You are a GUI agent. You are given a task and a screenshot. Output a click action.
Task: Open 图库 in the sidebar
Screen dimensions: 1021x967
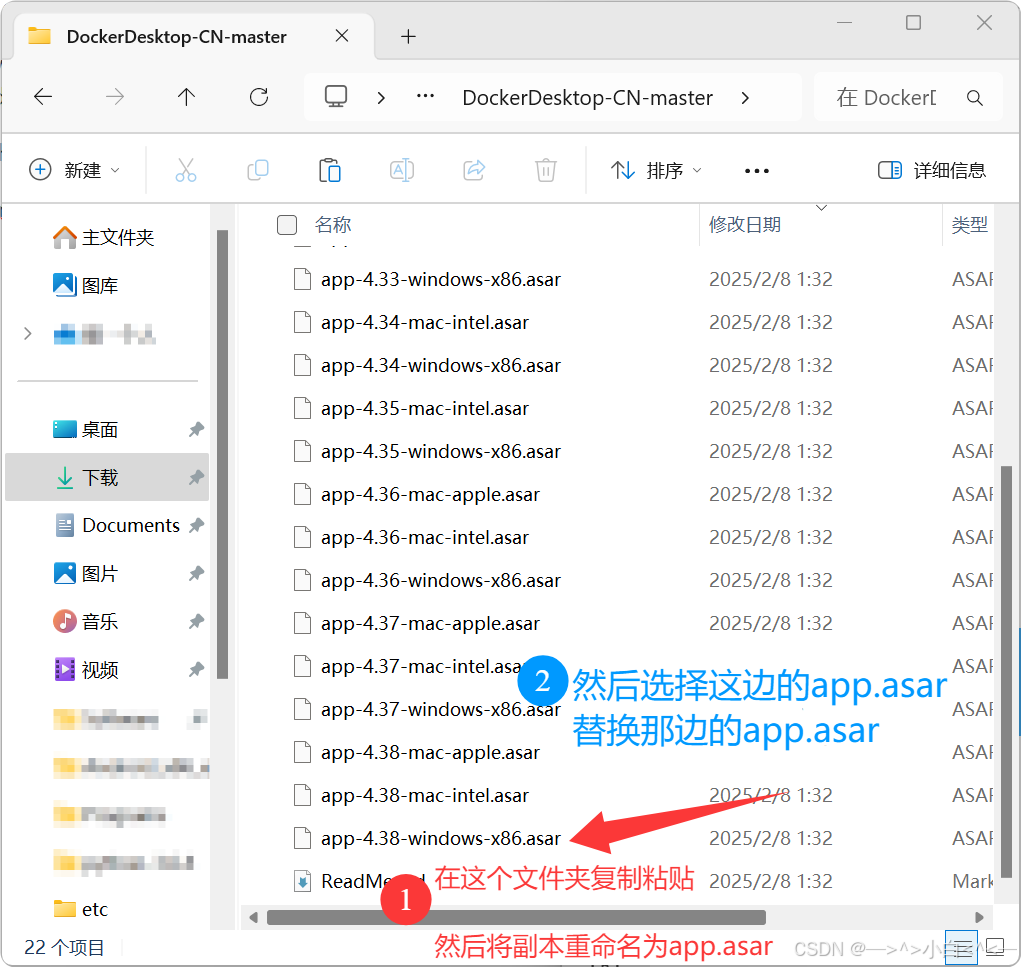86,285
